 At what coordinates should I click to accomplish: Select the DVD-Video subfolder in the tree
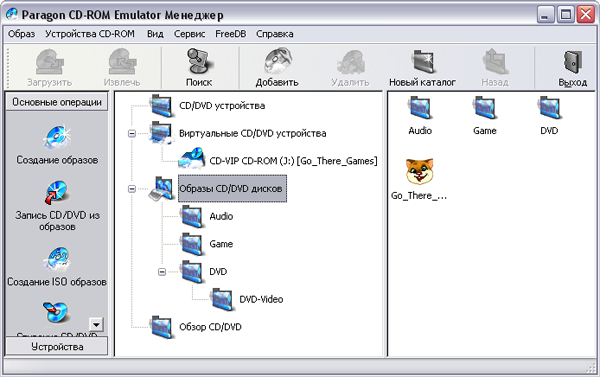261,299
